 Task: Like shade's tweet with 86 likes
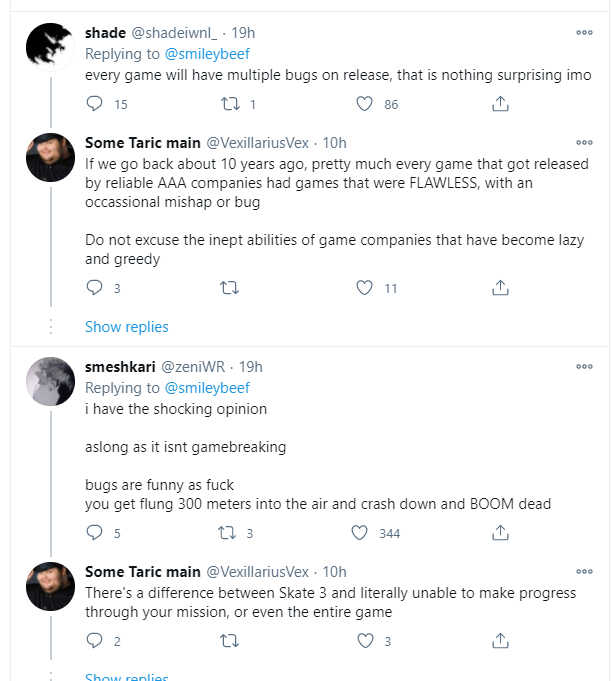click(x=365, y=103)
